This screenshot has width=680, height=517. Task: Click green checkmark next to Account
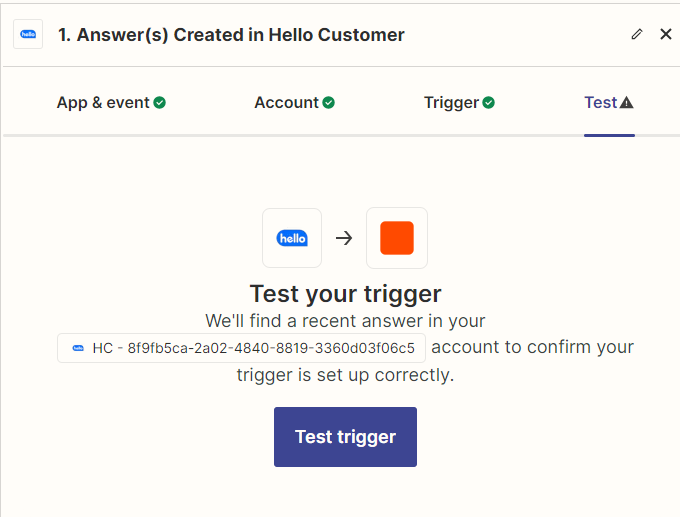point(329,102)
